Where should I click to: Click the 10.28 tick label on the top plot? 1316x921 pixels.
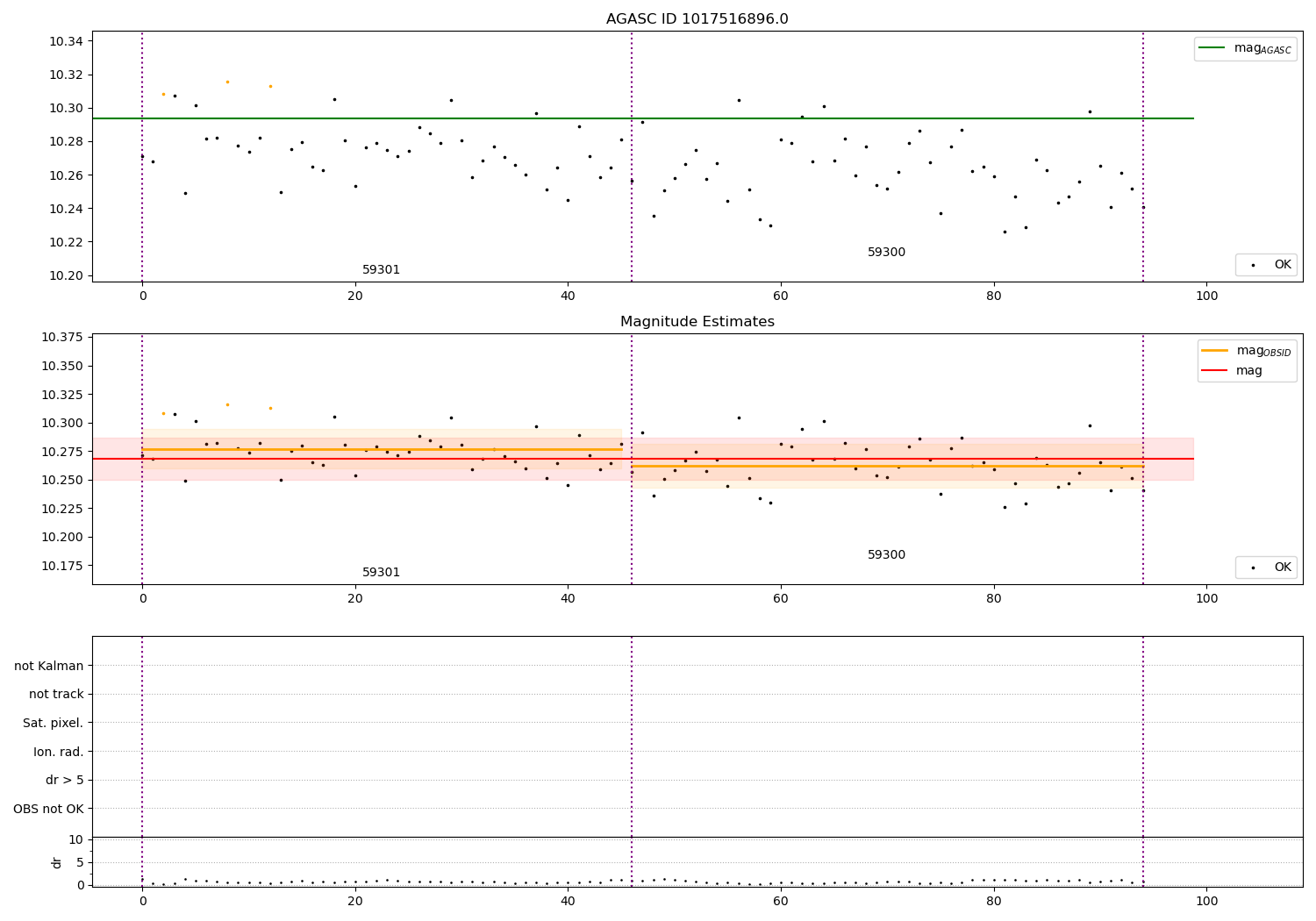tap(65, 142)
